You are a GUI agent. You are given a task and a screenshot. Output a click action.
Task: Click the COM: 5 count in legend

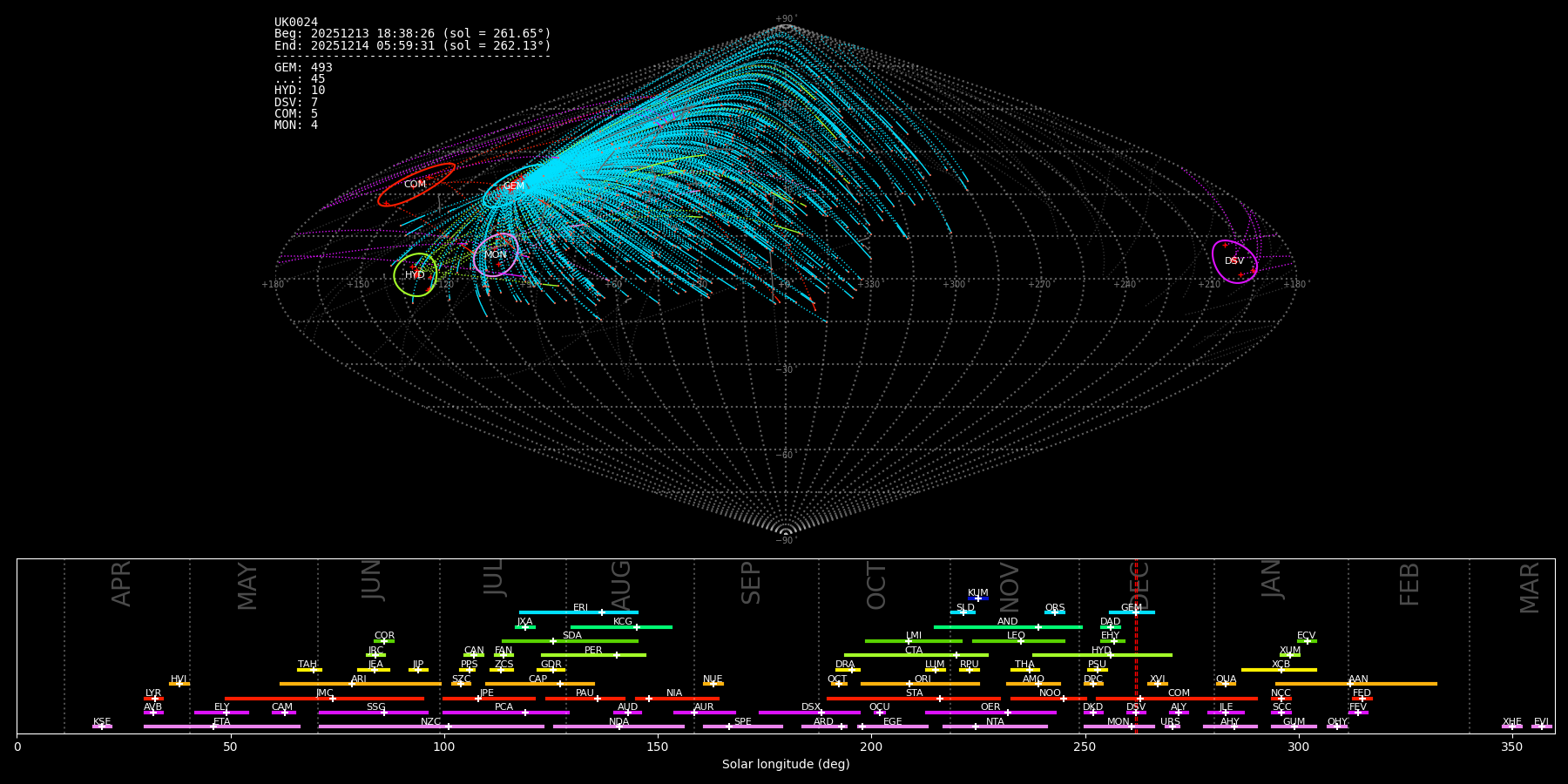coord(296,113)
